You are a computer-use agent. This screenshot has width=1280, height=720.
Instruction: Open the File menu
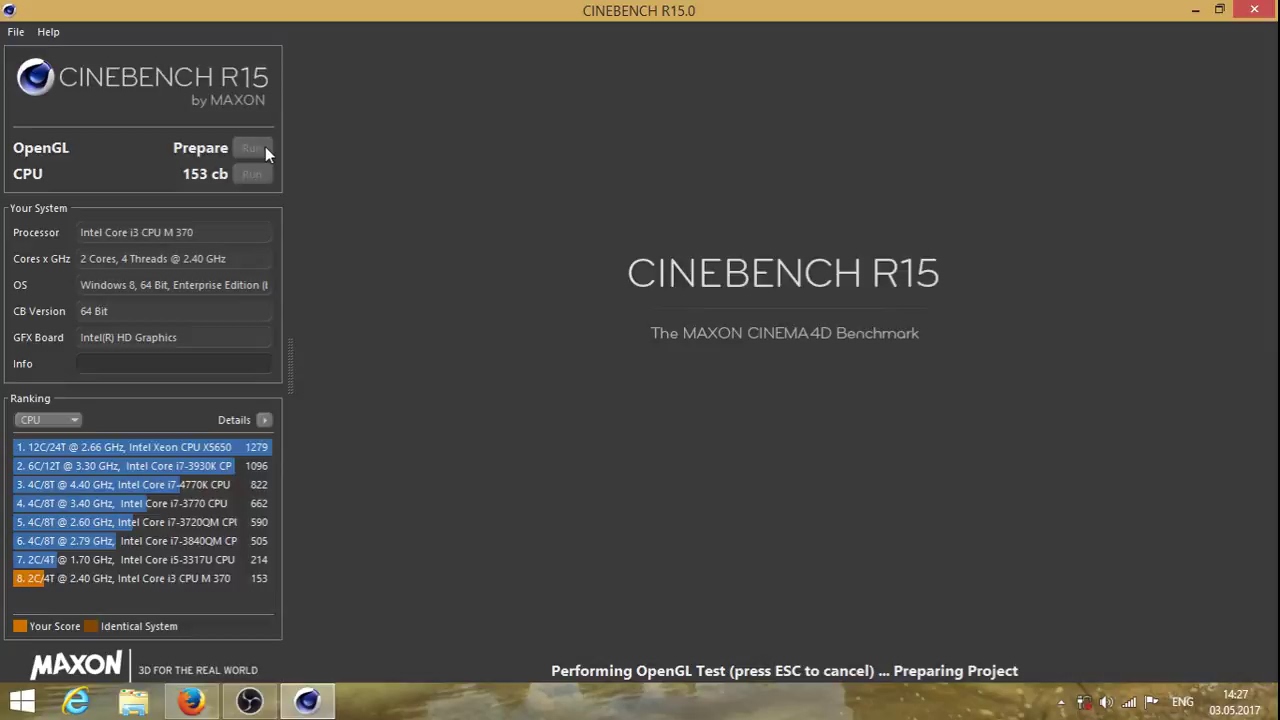(x=16, y=32)
